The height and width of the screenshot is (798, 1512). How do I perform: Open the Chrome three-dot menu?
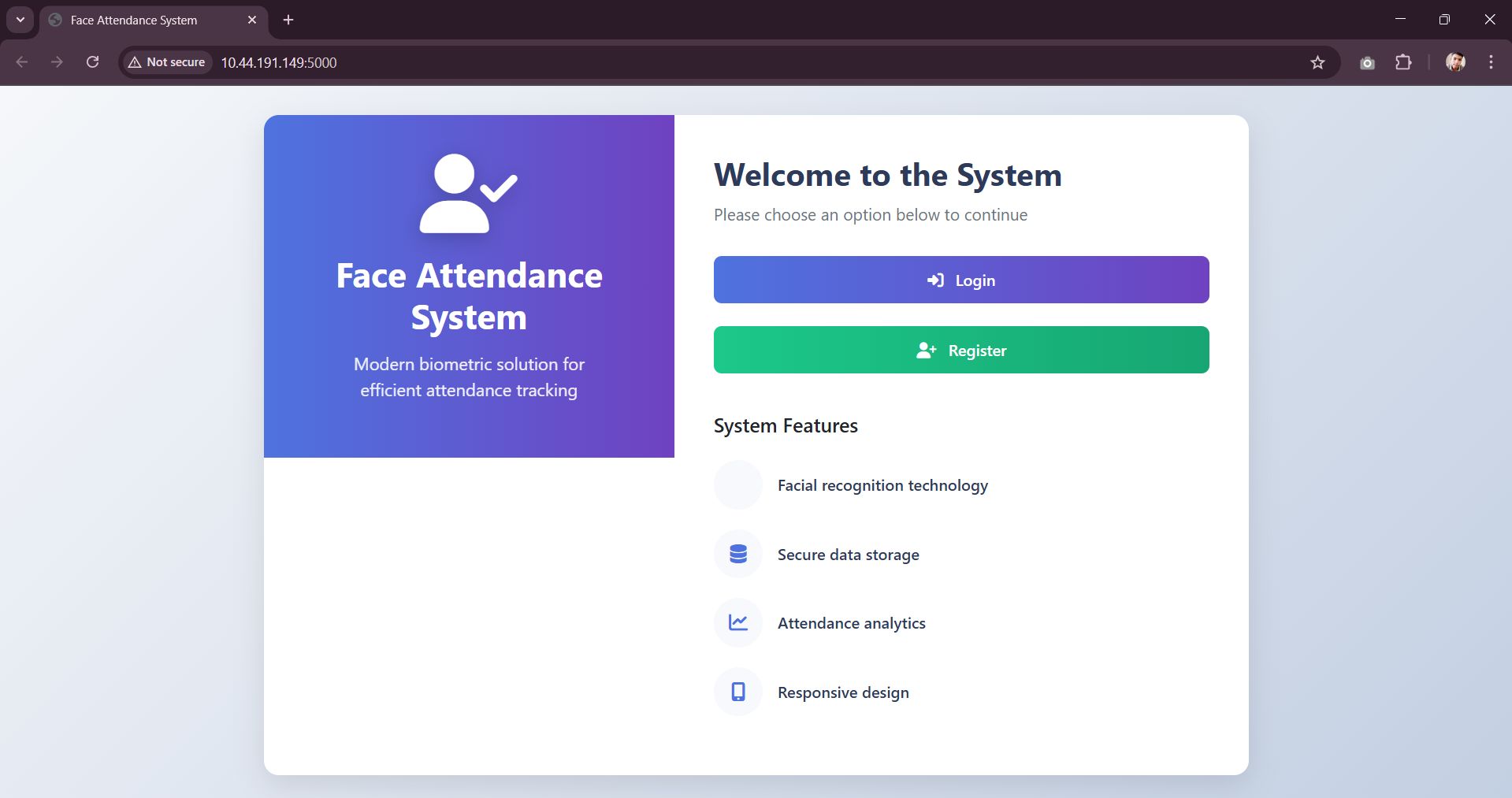pos(1491,62)
